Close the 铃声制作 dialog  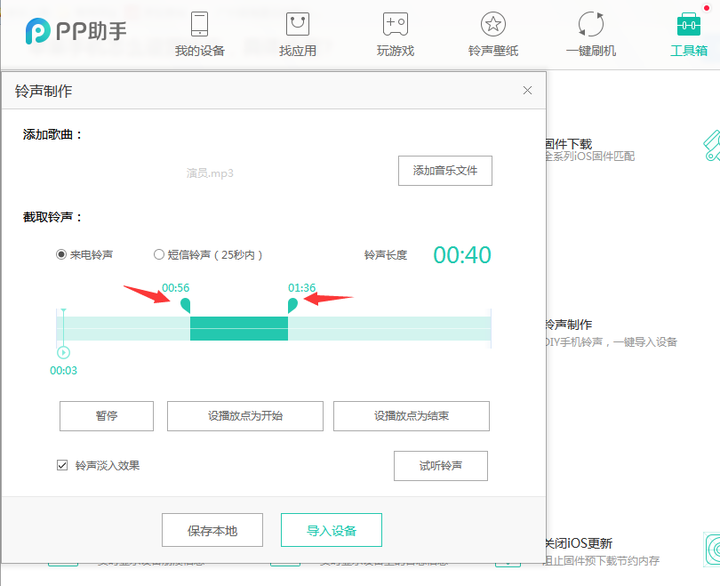[x=527, y=90]
